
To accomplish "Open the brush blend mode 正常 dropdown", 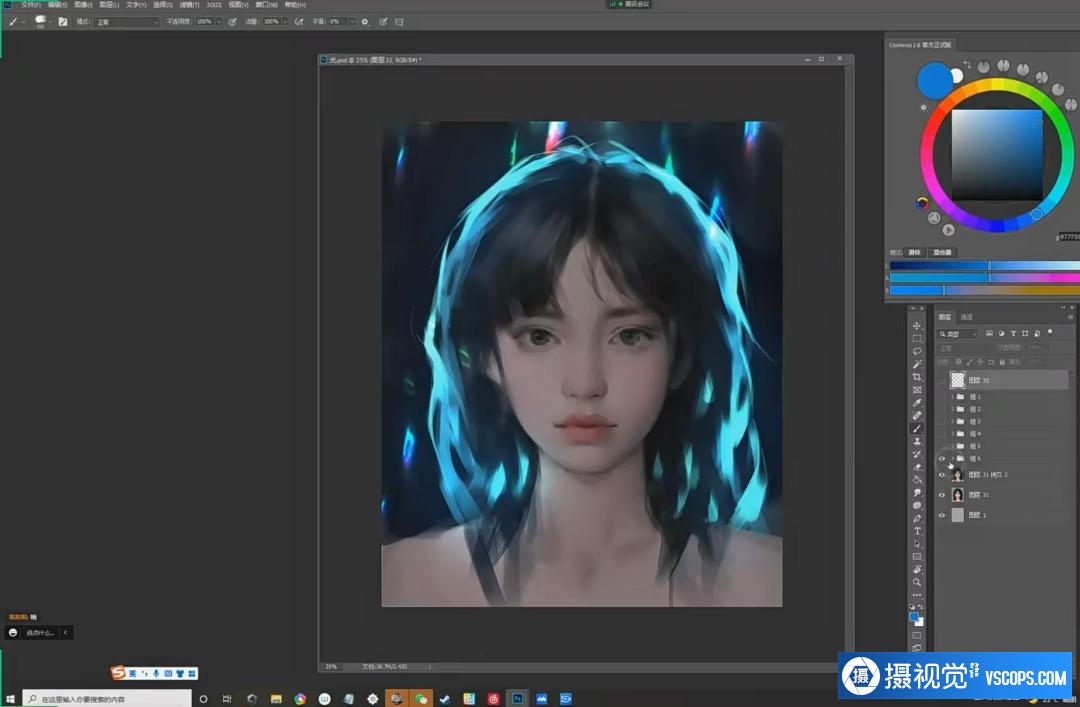I will coord(127,22).
